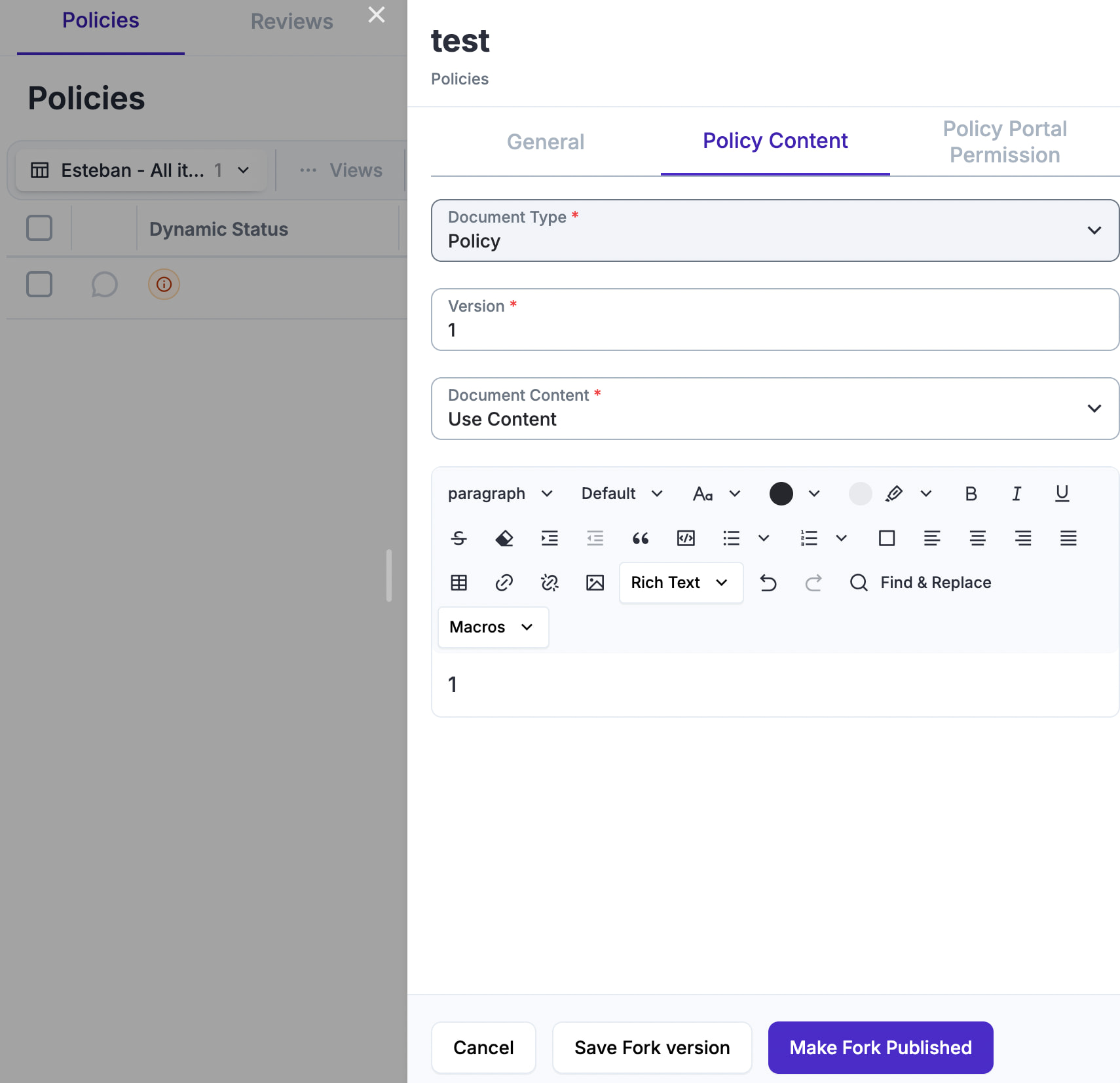1120x1083 pixels.
Task: Center align the paragraph text
Action: 977,538
